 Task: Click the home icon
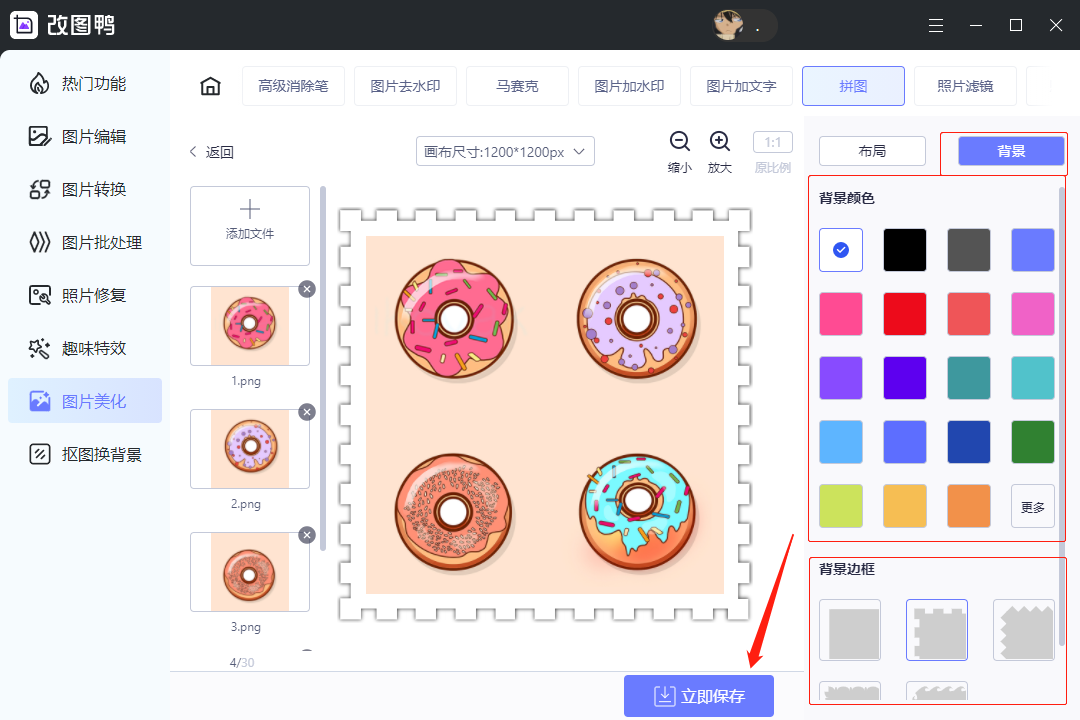(x=210, y=86)
